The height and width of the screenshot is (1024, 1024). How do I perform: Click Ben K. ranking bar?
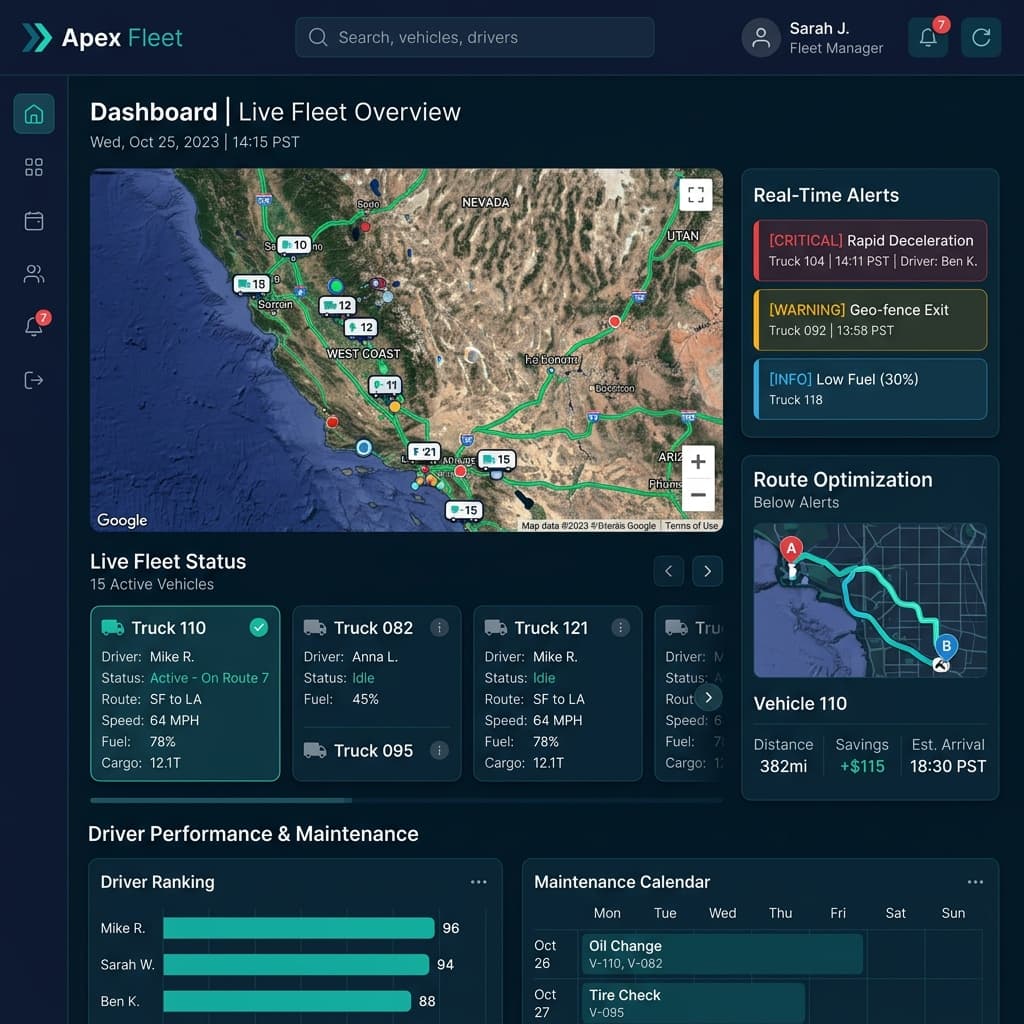tap(287, 1001)
